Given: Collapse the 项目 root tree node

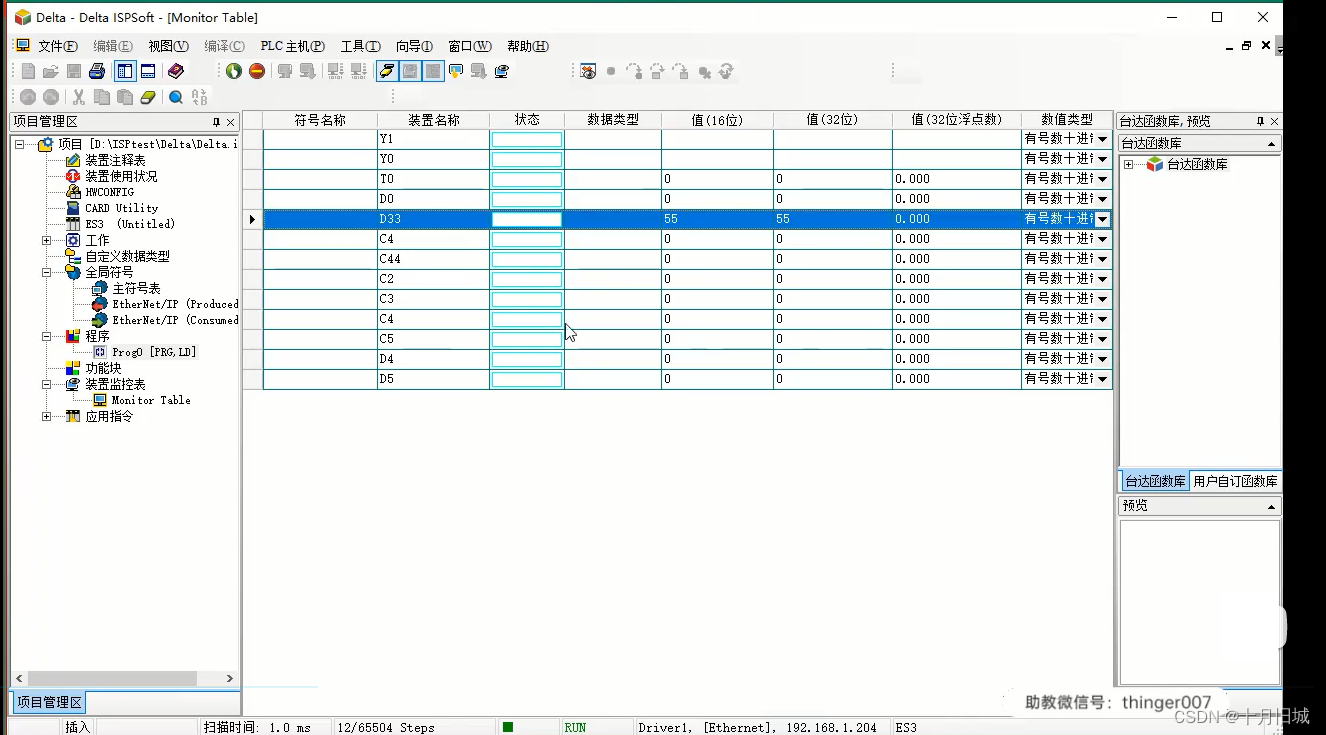Looking at the screenshot, I should [19, 144].
